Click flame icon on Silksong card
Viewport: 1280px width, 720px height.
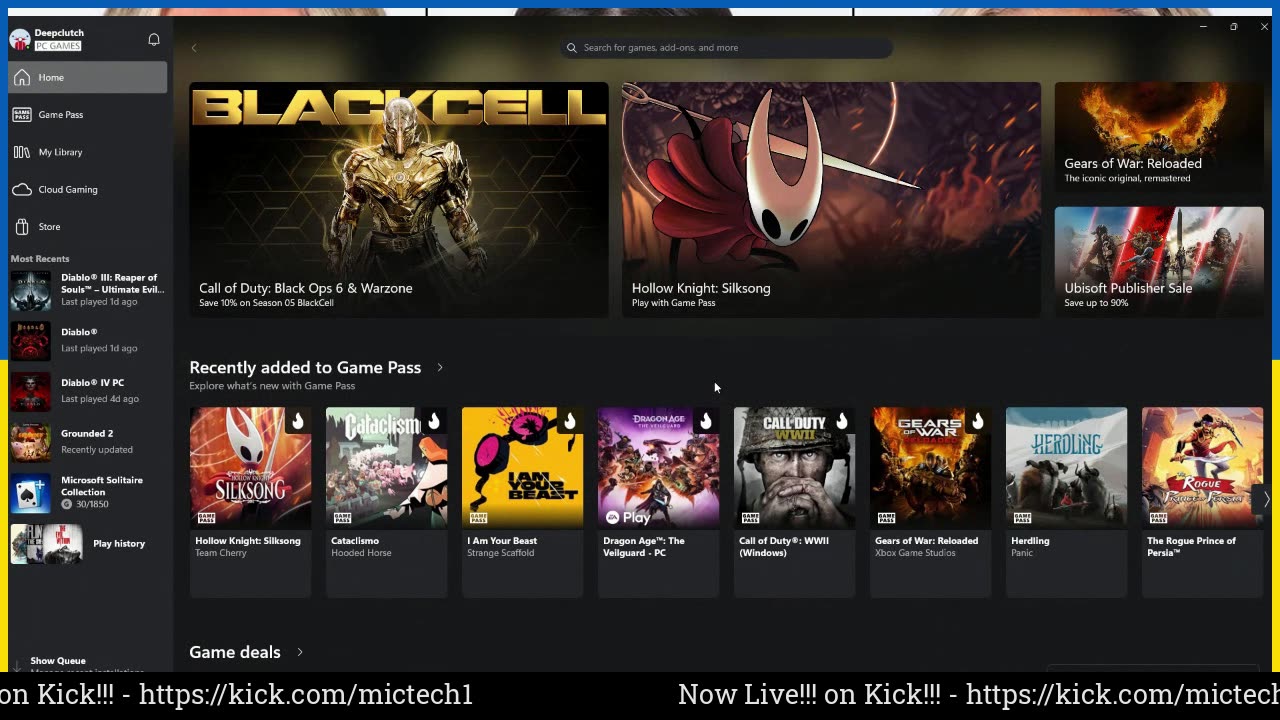297,422
